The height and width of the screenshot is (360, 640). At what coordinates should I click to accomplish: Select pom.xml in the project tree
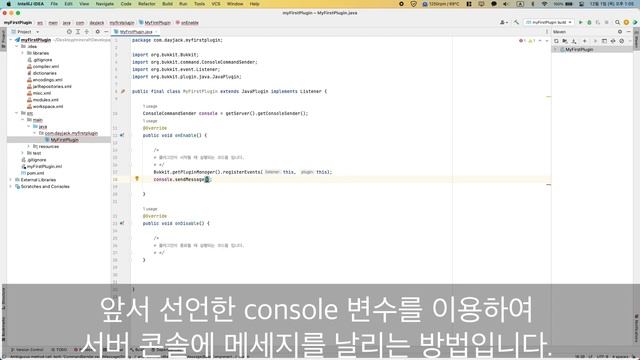35,173
